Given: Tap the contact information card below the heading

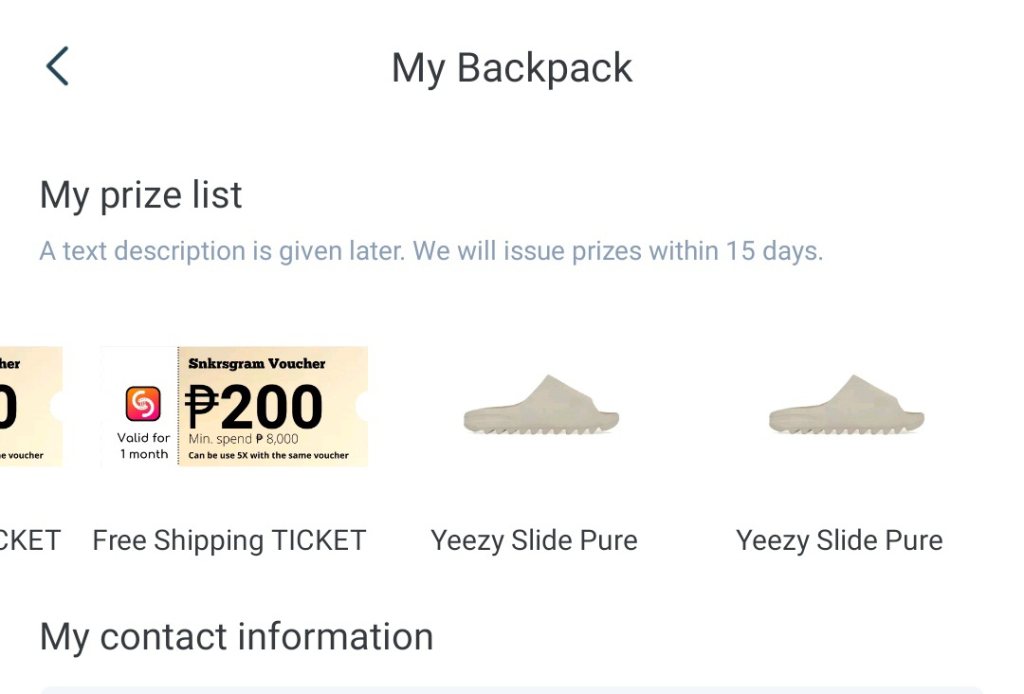Looking at the screenshot, I should pyautogui.click(x=511, y=690).
